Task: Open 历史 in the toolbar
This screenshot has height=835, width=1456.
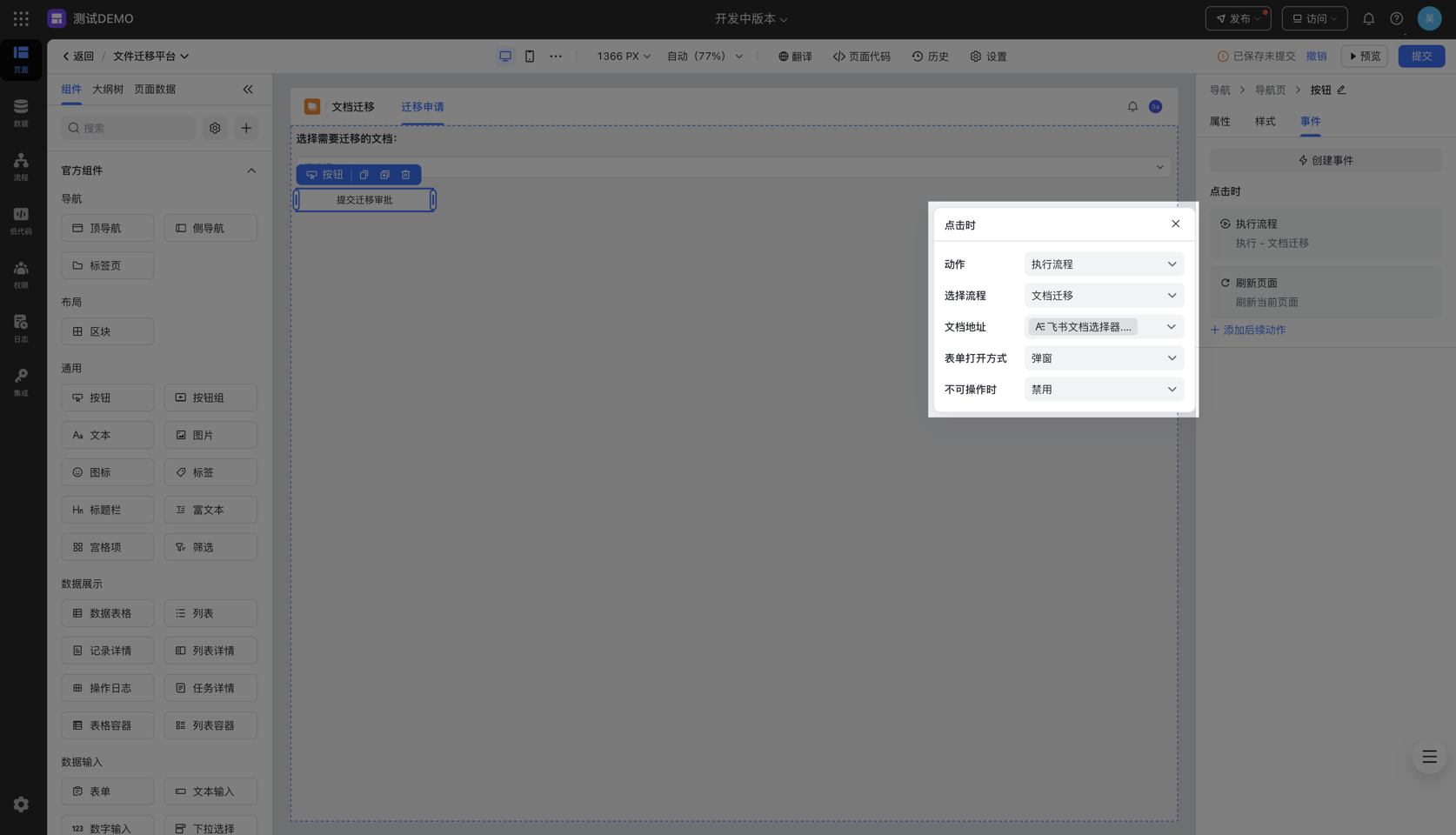Action: tap(930, 56)
